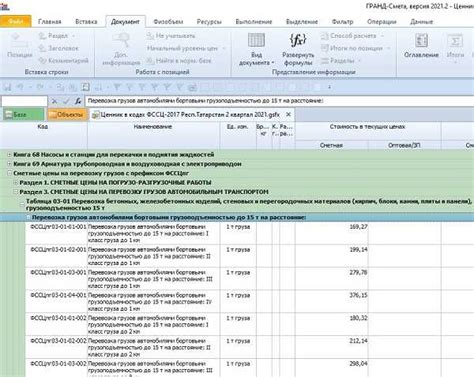Image resolution: width=474 pixels, height=377 pixels.
Task: Open Начальный уровень цен dropdown
Action: click(224, 48)
